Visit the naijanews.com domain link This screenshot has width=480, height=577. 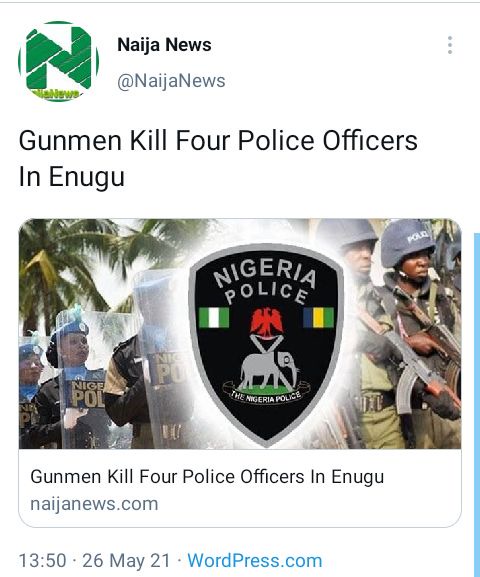[x=94, y=504]
